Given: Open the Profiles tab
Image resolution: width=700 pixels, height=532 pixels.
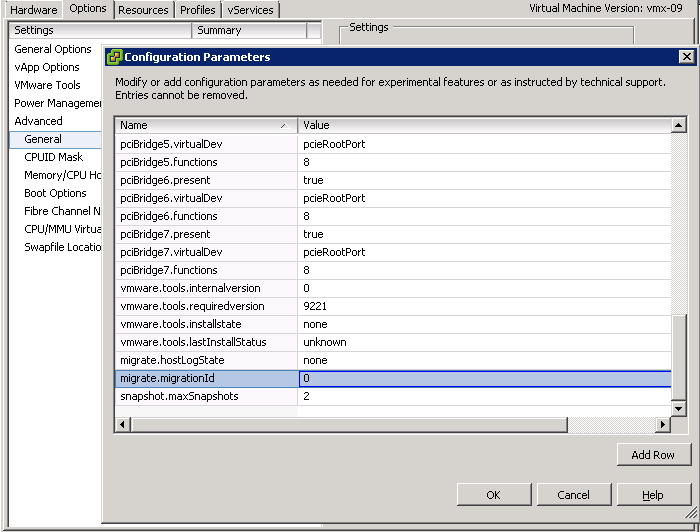Looking at the screenshot, I should pos(197,10).
